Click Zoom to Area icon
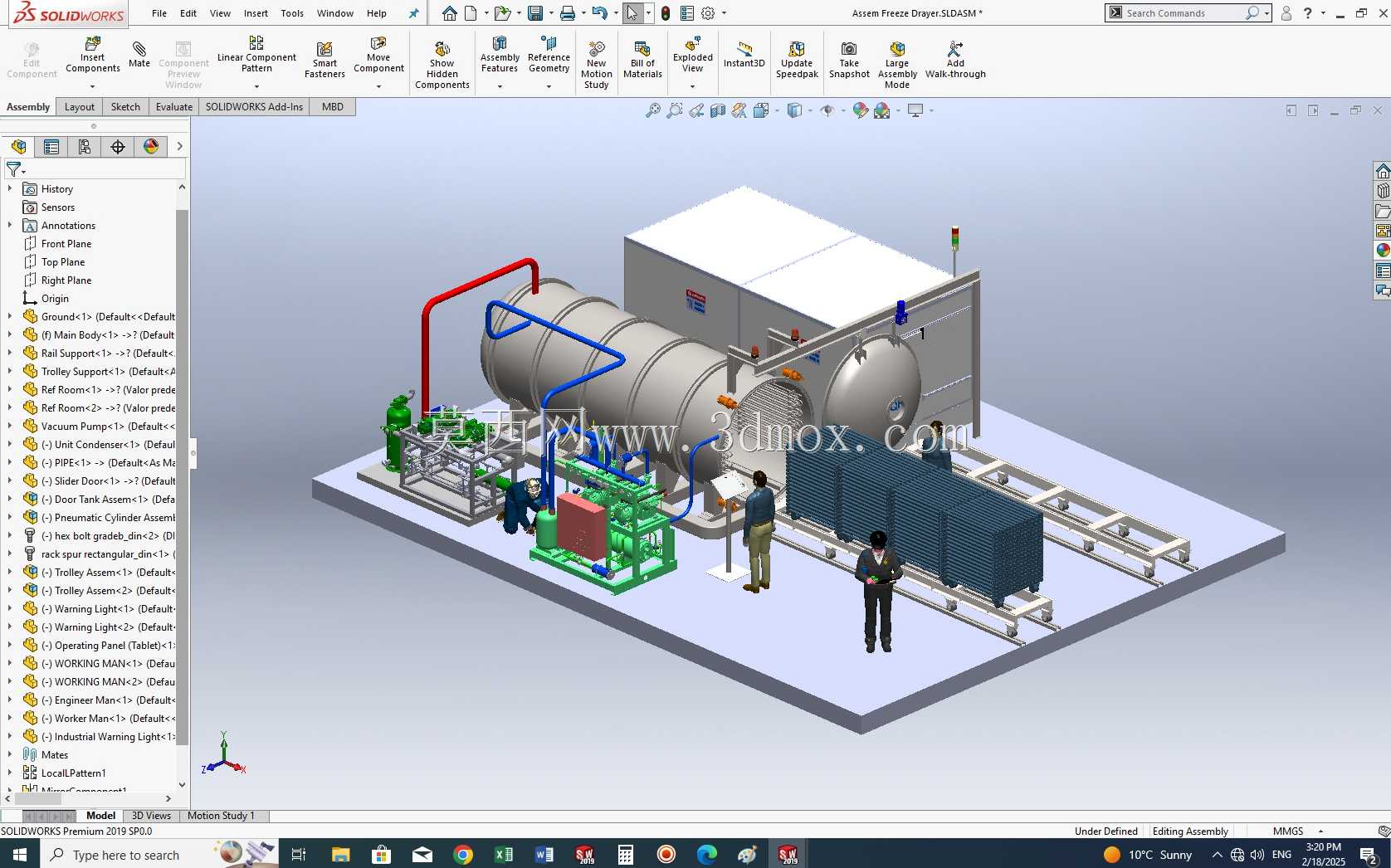 coord(675,110)
